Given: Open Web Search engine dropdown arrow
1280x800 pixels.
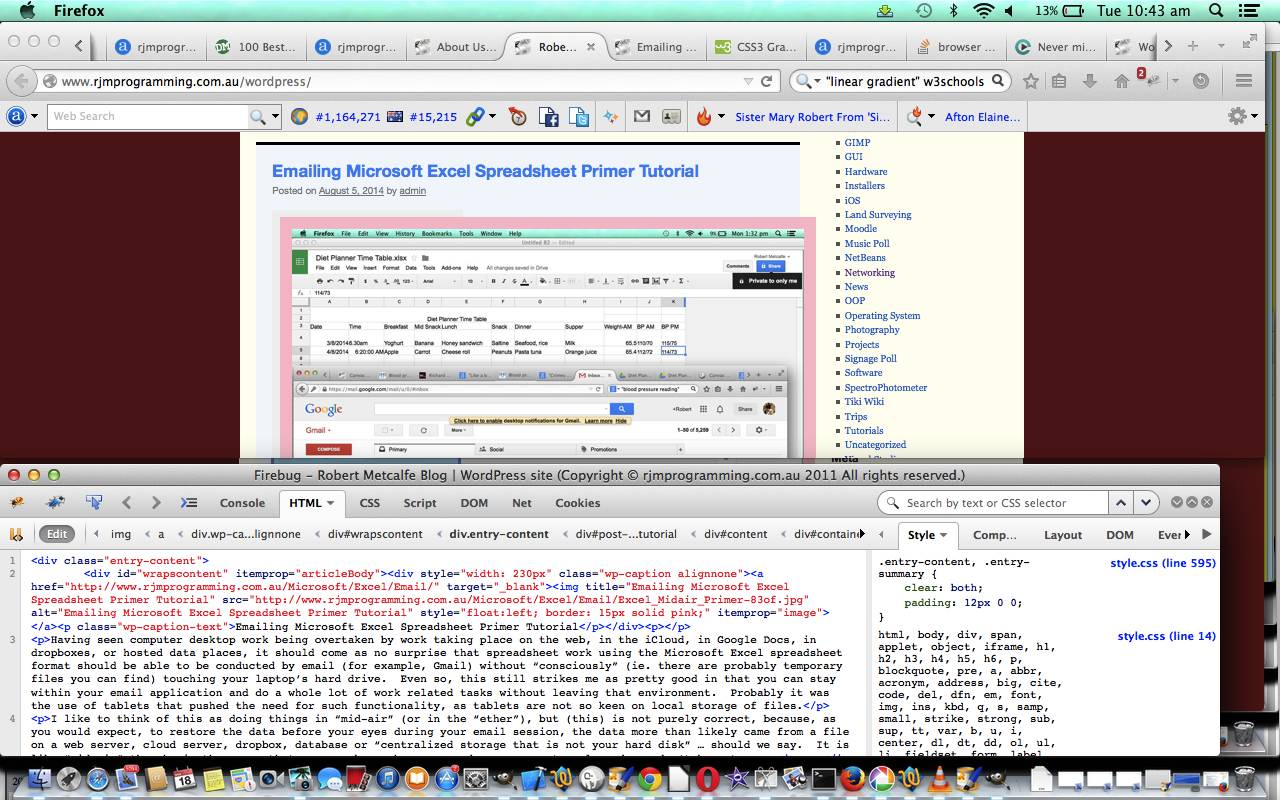Looking at the screenshot, I should pos(275,117).
